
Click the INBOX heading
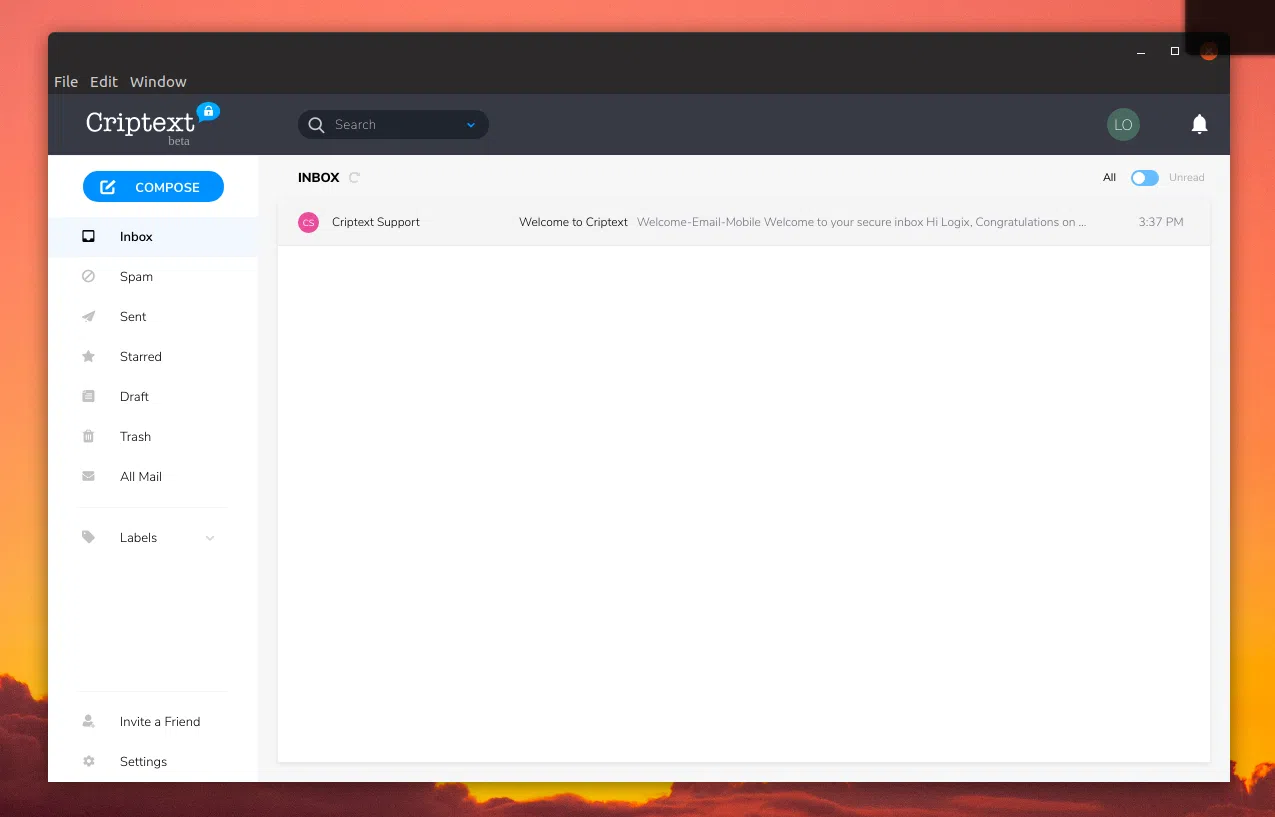click(319, 177)
